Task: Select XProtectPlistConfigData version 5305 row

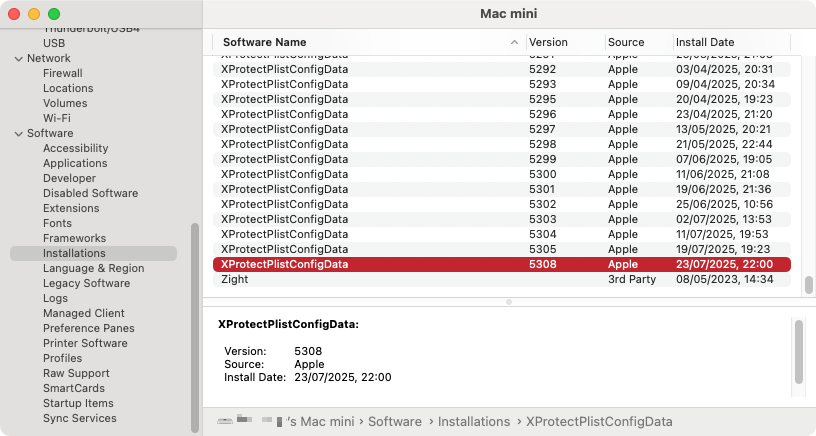Action: tap(502, 249)
